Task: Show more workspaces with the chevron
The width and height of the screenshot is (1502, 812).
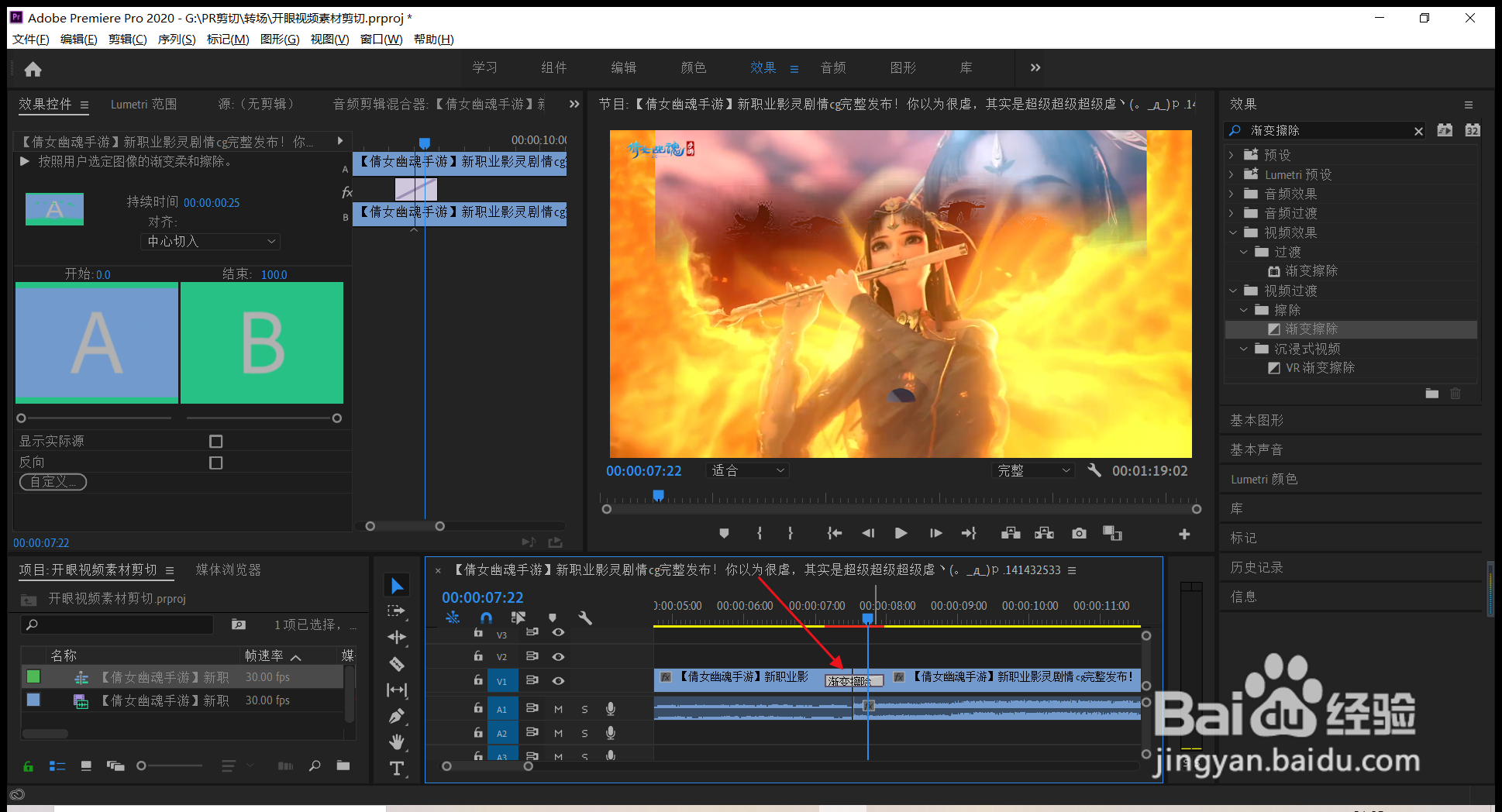Action: (1035, 68)
